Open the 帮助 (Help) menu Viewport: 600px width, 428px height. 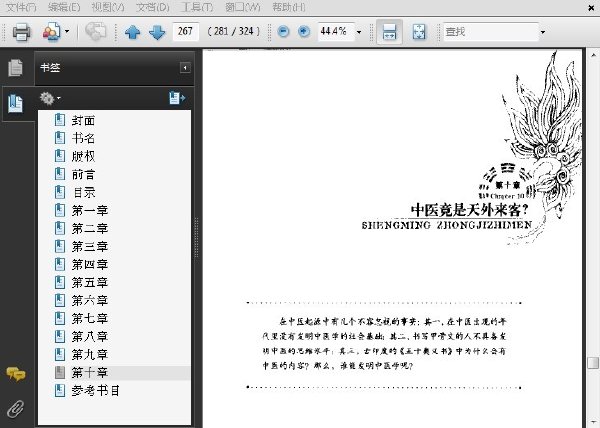pyautogui.click(x=289, y=7)
